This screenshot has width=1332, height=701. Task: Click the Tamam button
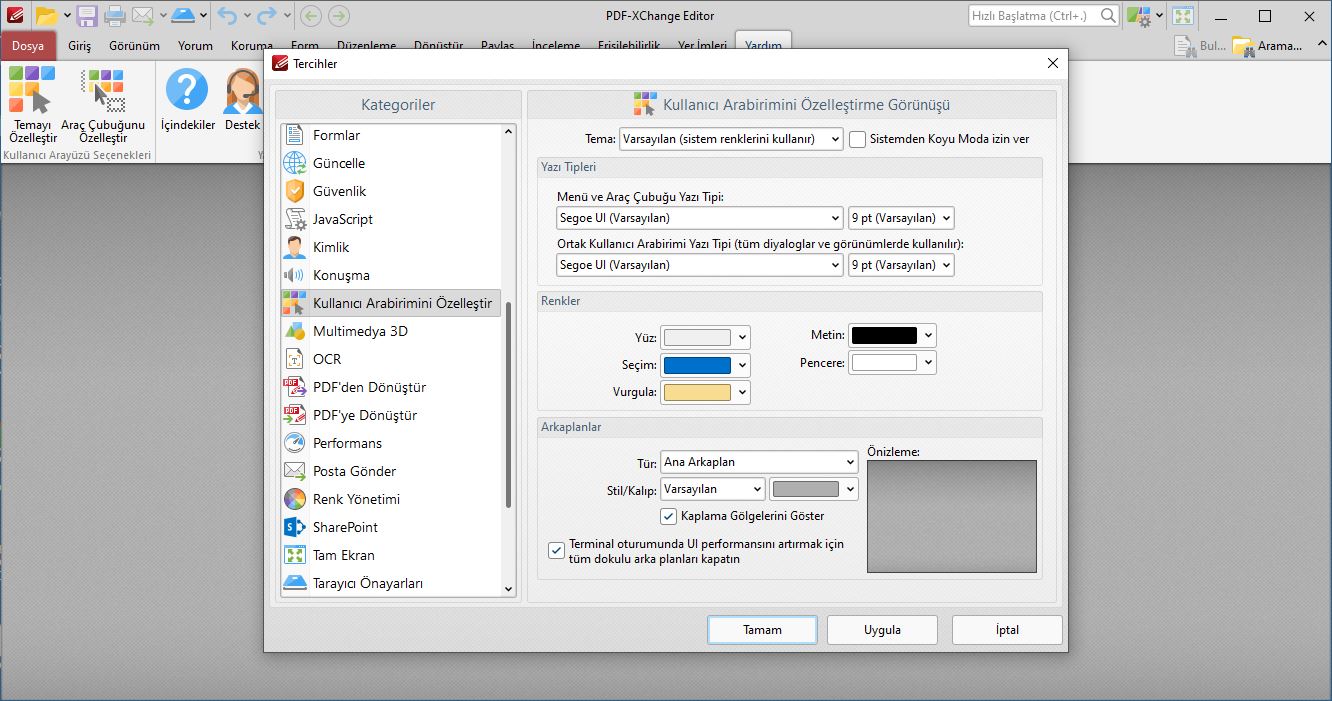[x=762, y=630]
